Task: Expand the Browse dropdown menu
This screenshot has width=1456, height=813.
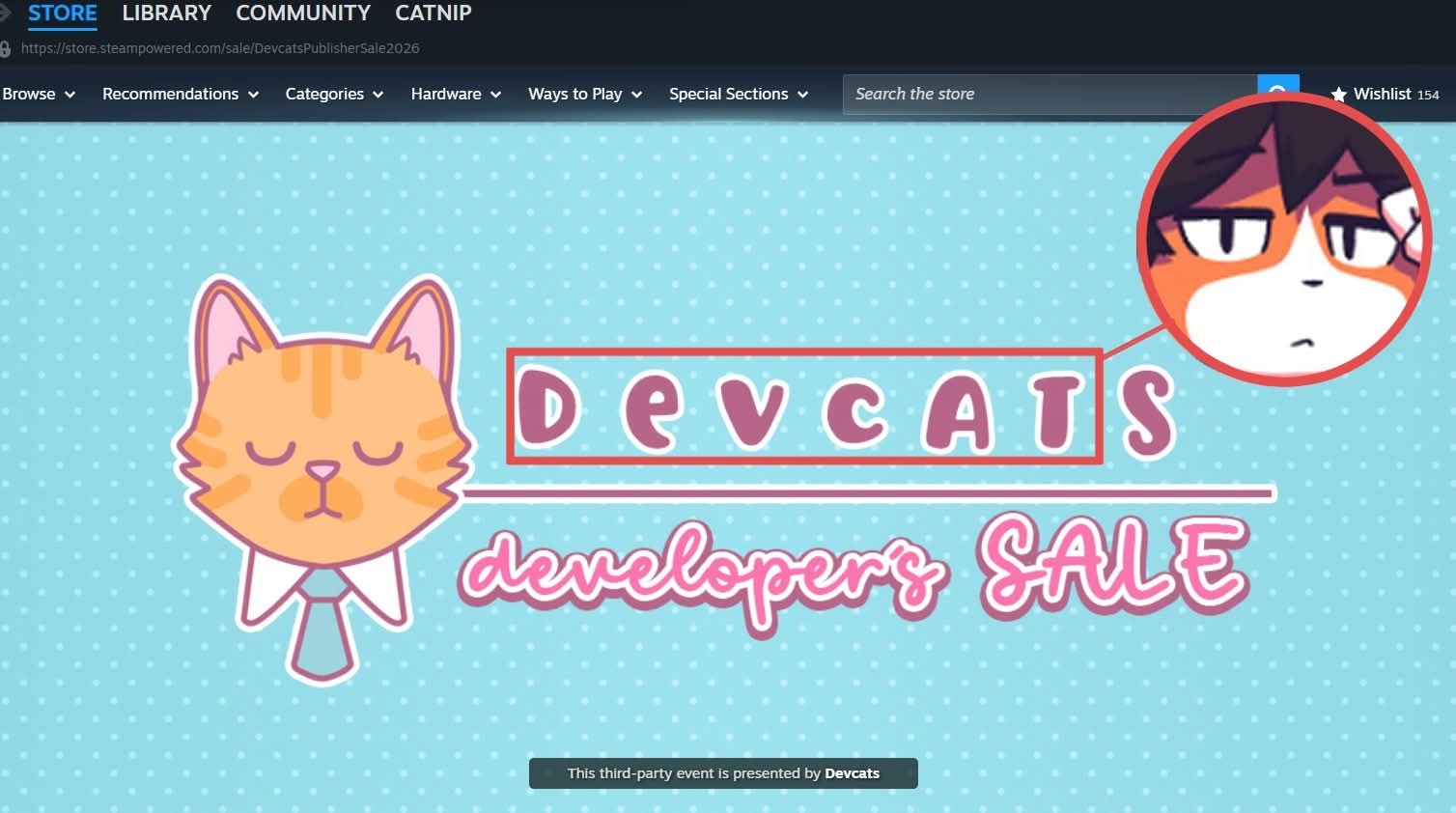Action: [x=39, y=95]
